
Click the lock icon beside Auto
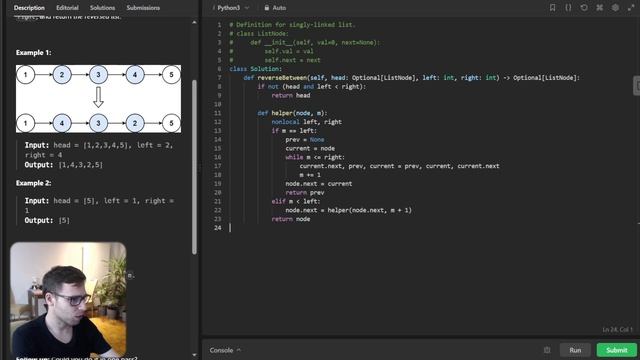(x=267, y=8)
